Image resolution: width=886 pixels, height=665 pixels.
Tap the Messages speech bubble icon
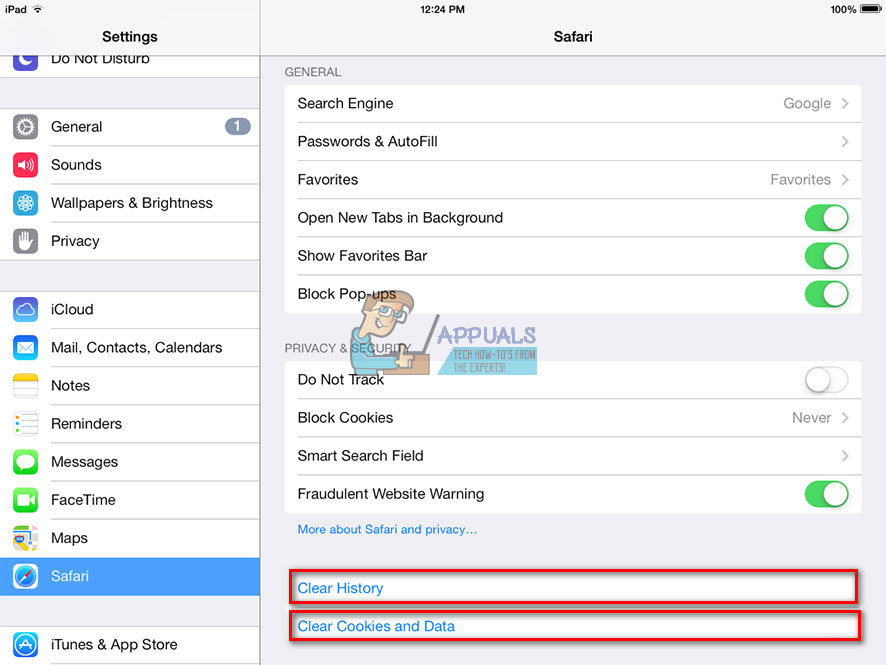tap(25, 462)
